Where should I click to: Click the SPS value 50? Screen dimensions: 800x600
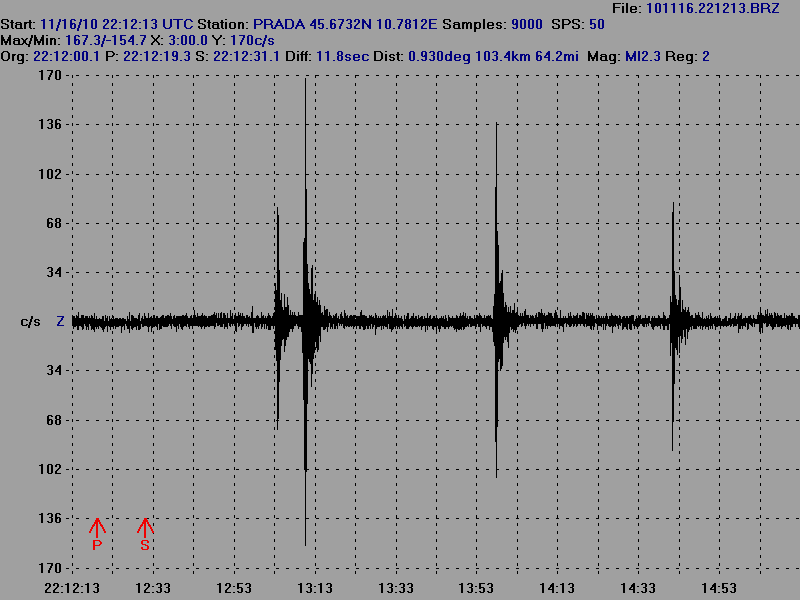[x=596, y=24]
